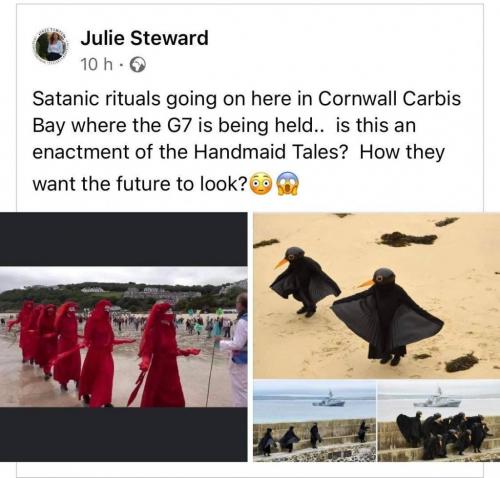
Task: Click the navy ship in bottom-left photo
Action: [329, 399]
